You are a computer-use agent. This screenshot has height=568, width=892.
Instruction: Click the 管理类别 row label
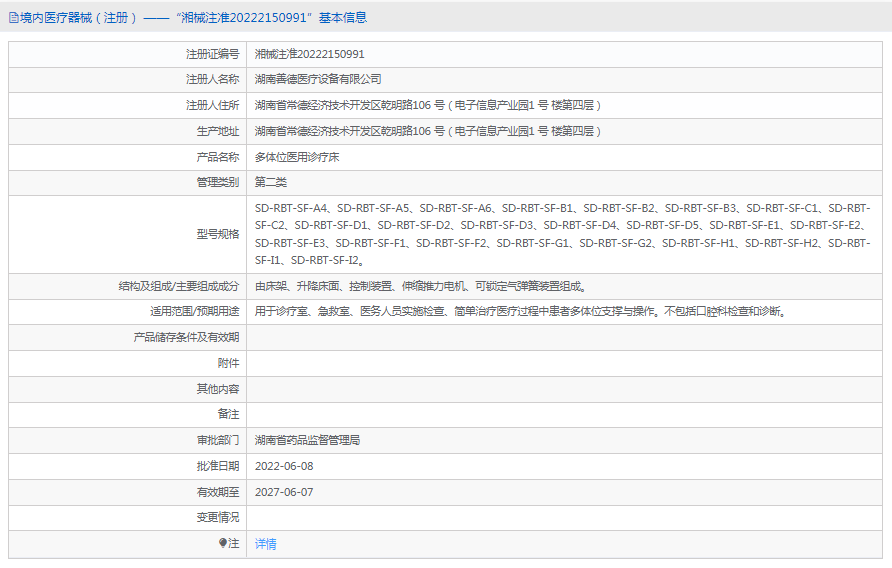[x=218, y=182]
